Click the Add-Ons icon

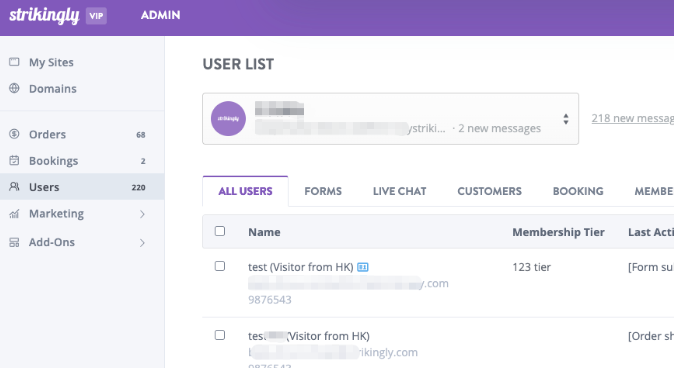pos(14,242)
